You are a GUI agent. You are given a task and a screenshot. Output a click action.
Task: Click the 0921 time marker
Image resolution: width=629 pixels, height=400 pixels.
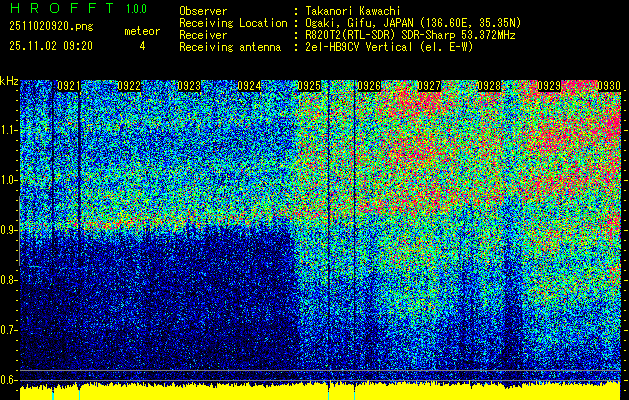pyautogui.click(x=68, y=86)
